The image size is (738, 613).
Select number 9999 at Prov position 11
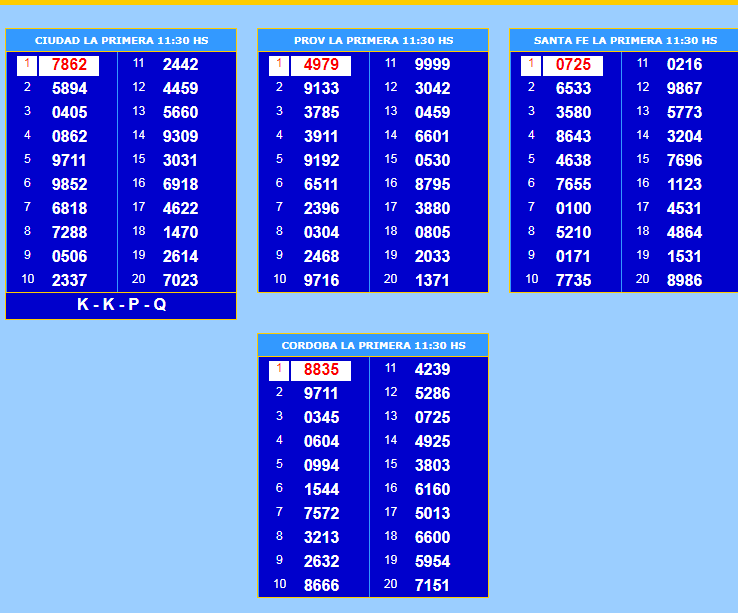[x=432, y=65]
